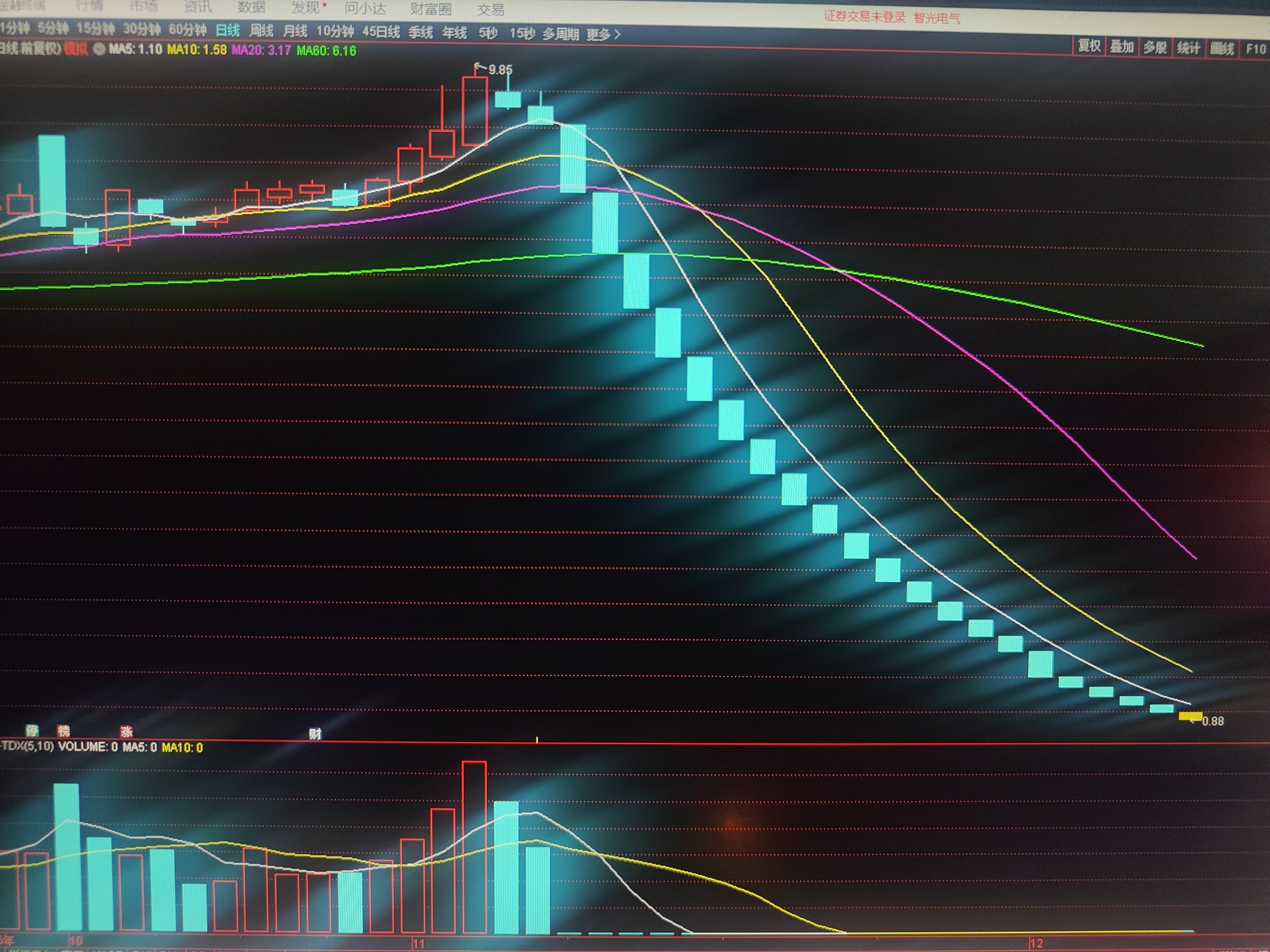Viewport: 1270px width, 952px height.
Task: Open 多周期 multi-period selector
Action: [x=561, y=34]
